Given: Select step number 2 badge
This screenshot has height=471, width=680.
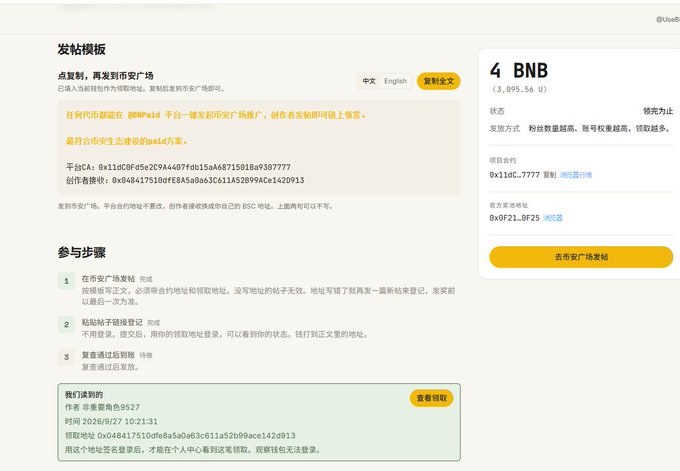Looking at the screenshot, I should 66,324.
